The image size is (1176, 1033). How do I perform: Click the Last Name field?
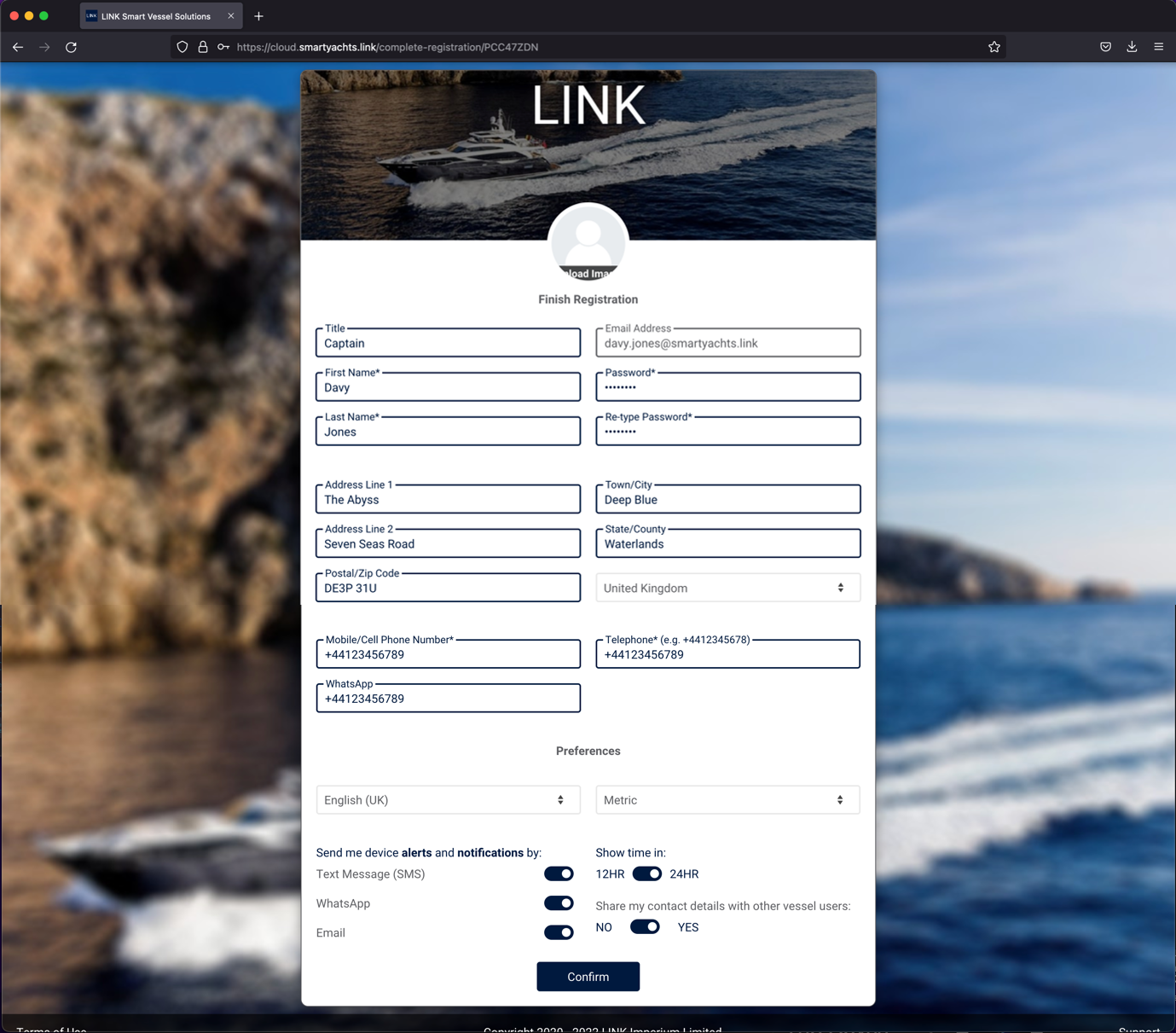pos(449,432)
